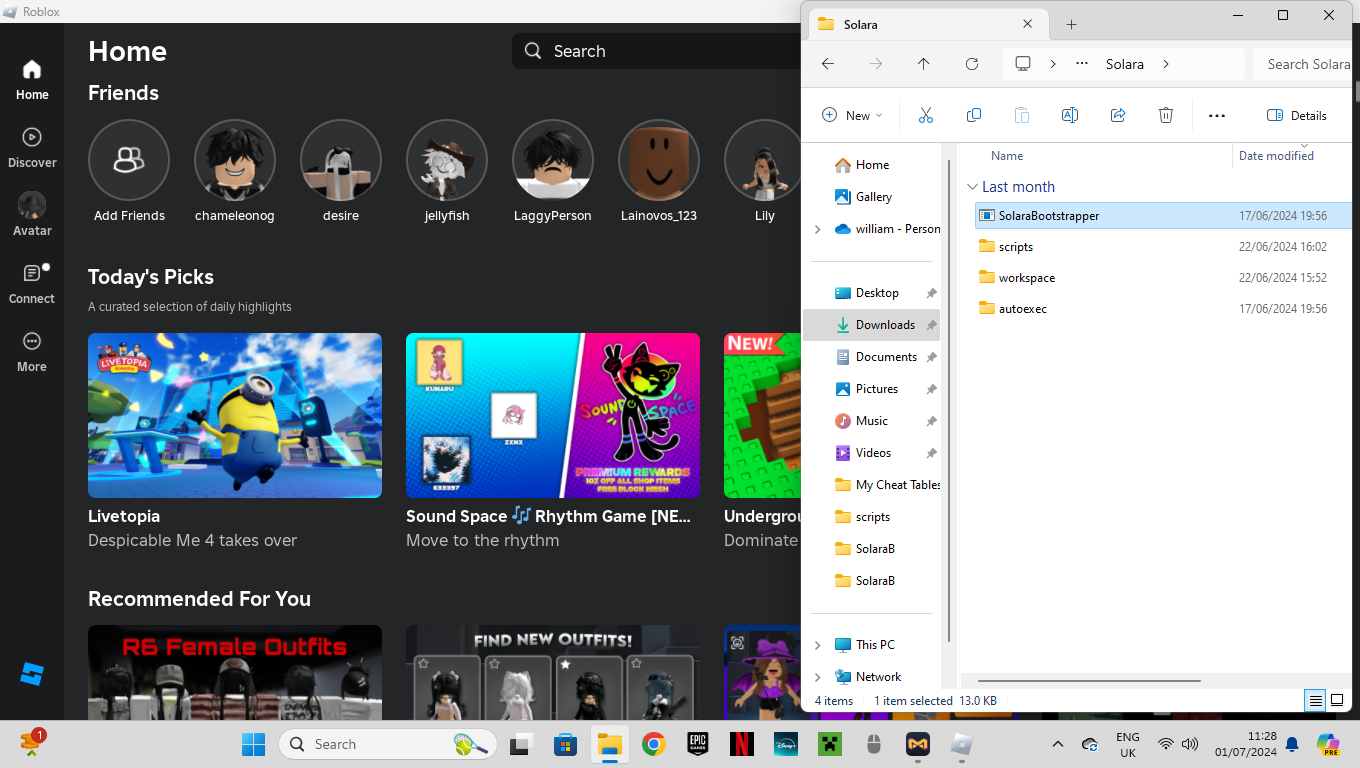Click the Roblox Studio logo icon in the sidebar
This screenshot has width=1360, height=768.
[32, 674]
